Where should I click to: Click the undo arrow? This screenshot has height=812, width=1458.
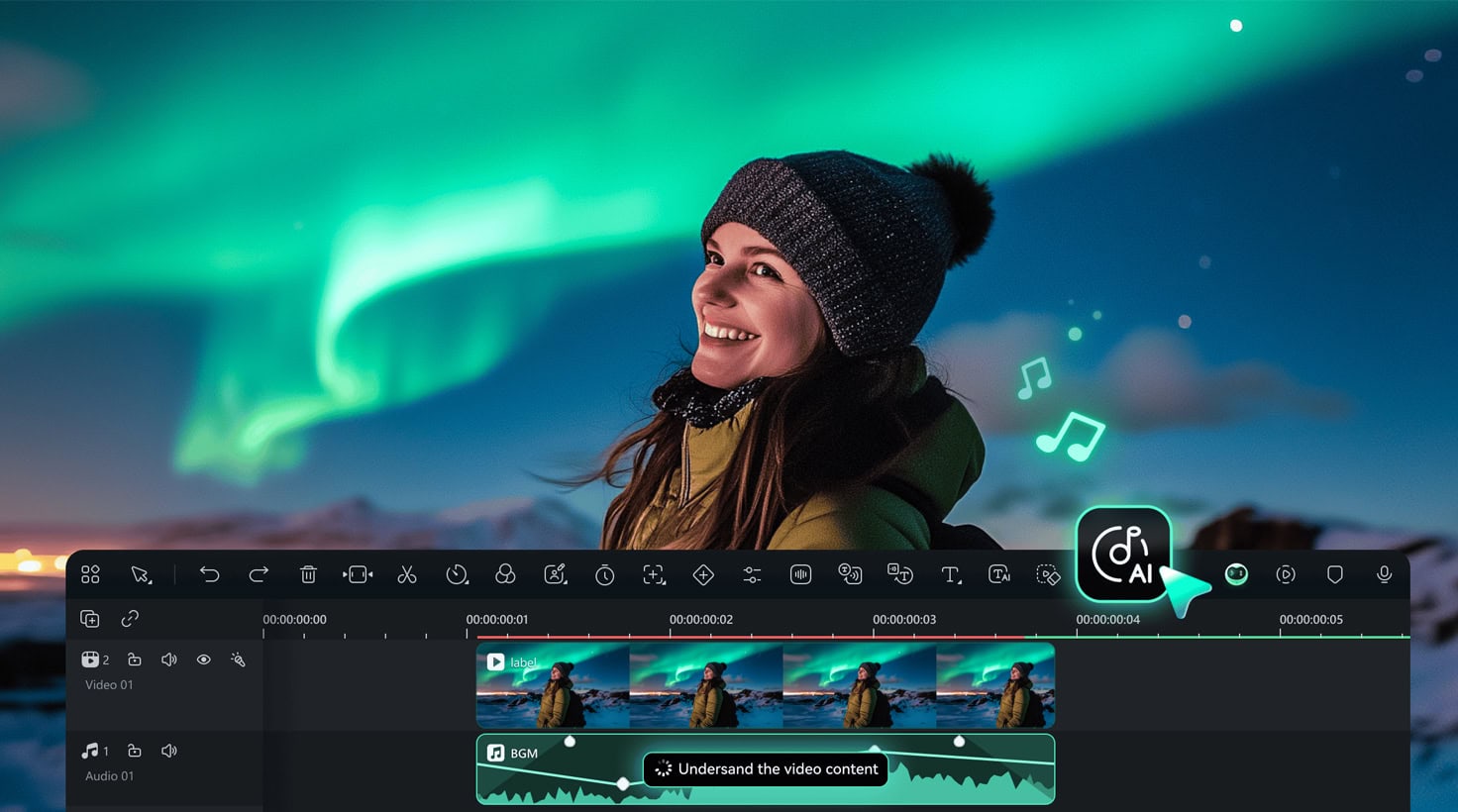point(209,574)
